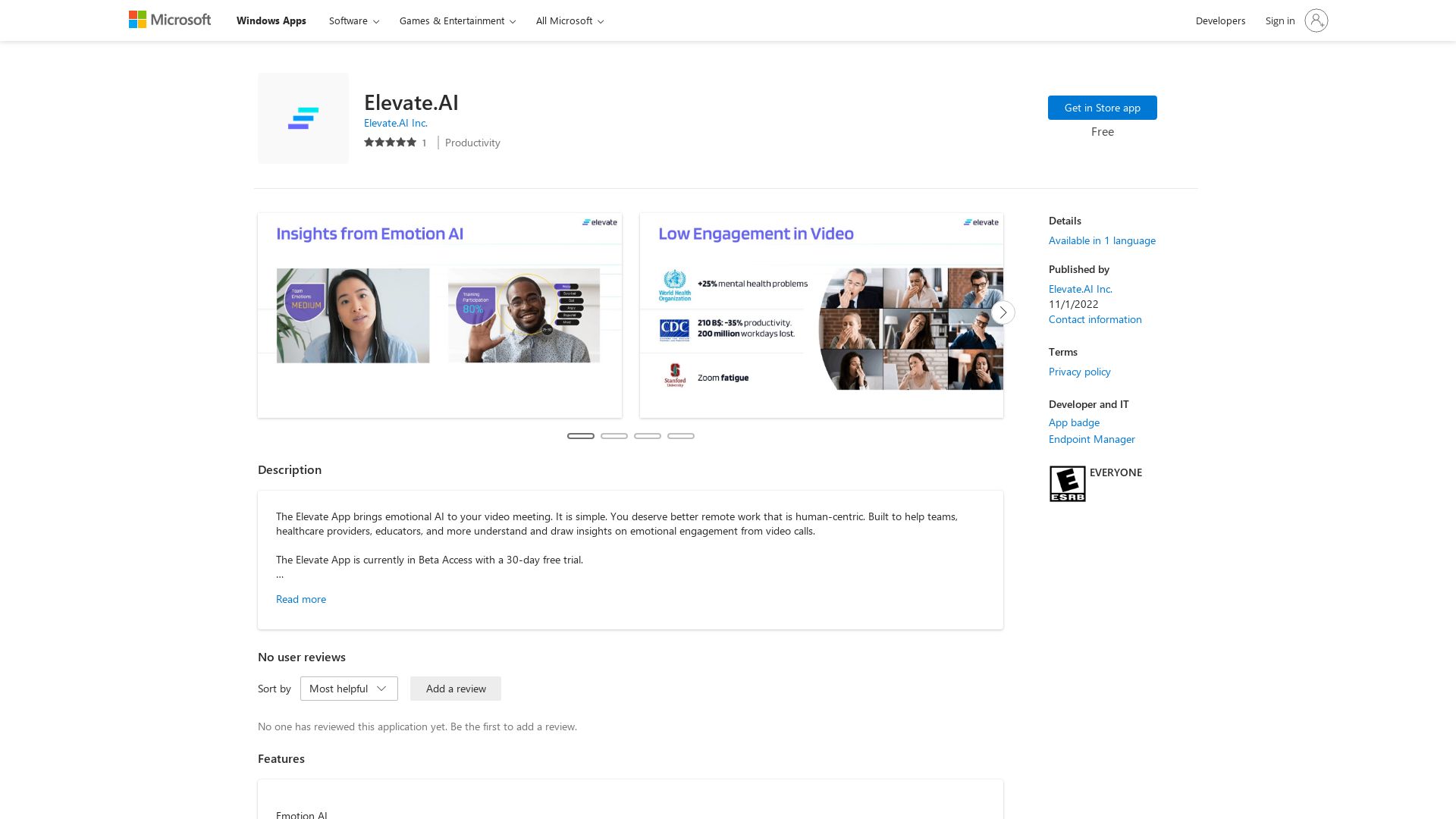
Task: Click the Get in Store app button
Action: pyautogui.click(x=1102, y=107)
